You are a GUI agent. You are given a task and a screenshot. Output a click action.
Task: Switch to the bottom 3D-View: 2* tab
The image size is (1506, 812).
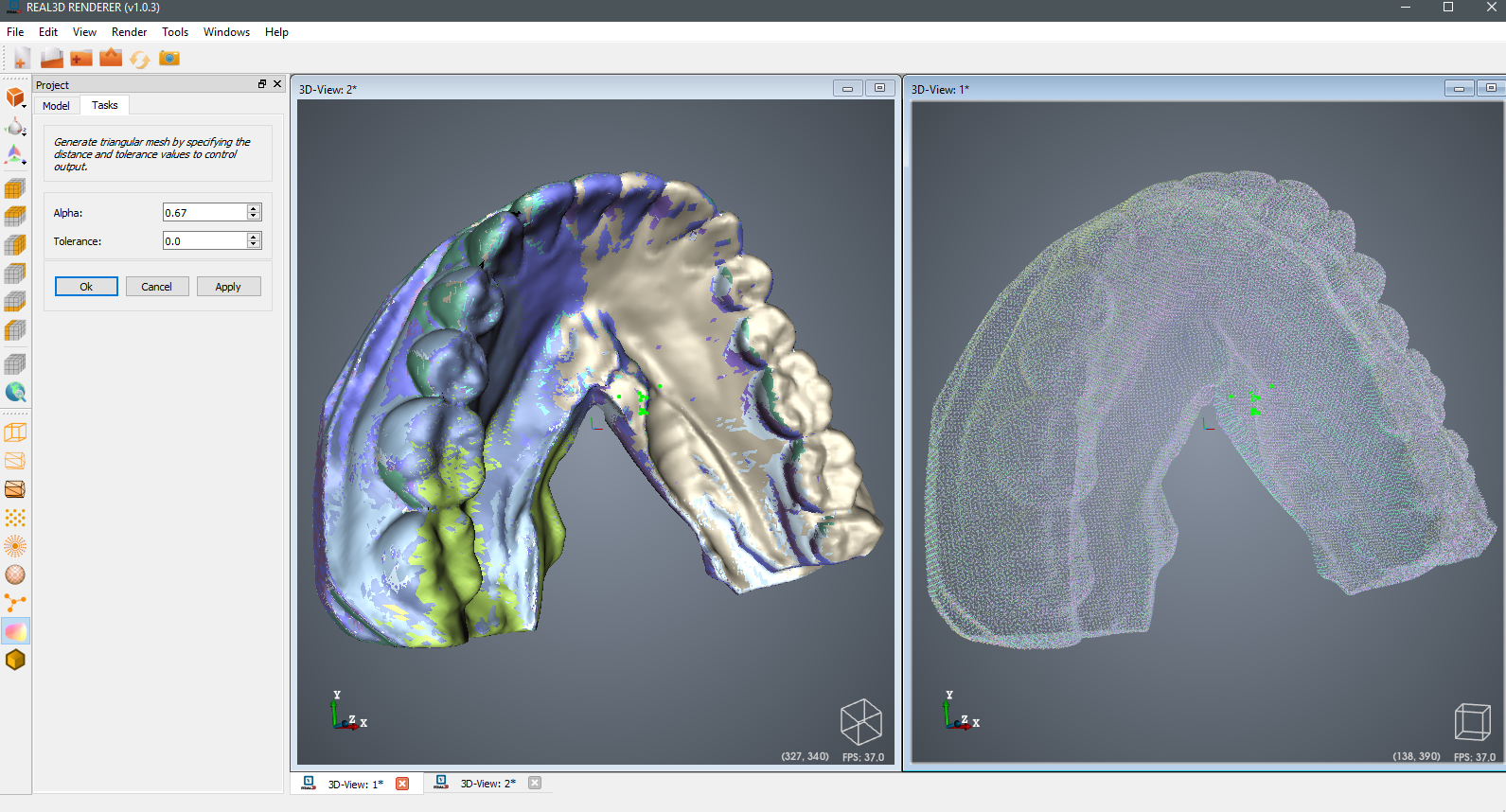tap(487, 784)
